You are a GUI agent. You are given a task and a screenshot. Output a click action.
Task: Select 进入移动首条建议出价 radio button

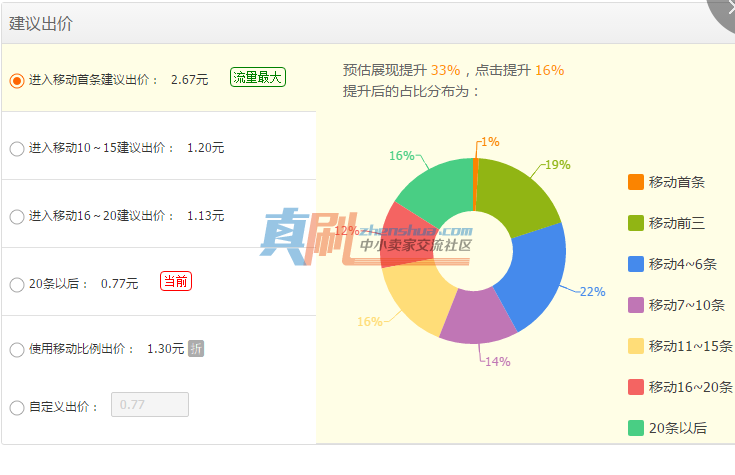pos(17,81)
